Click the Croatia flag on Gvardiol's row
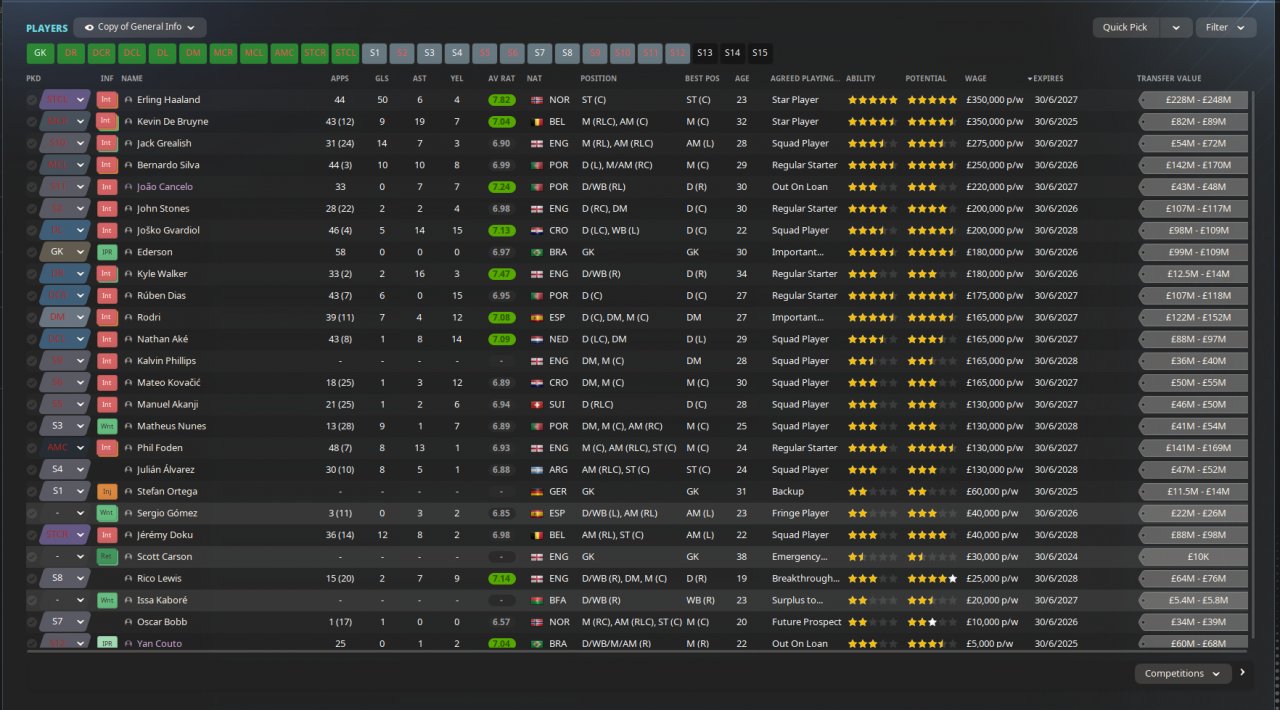The image size is (1280, 710). pos(537,230)
